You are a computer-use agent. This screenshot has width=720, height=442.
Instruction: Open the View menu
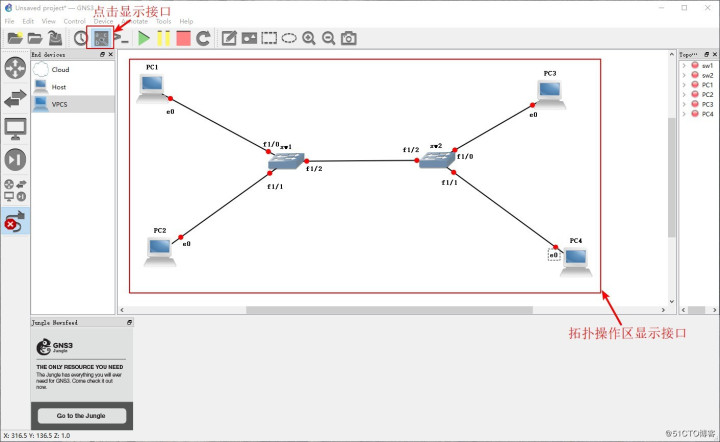(x=49, y=21)
